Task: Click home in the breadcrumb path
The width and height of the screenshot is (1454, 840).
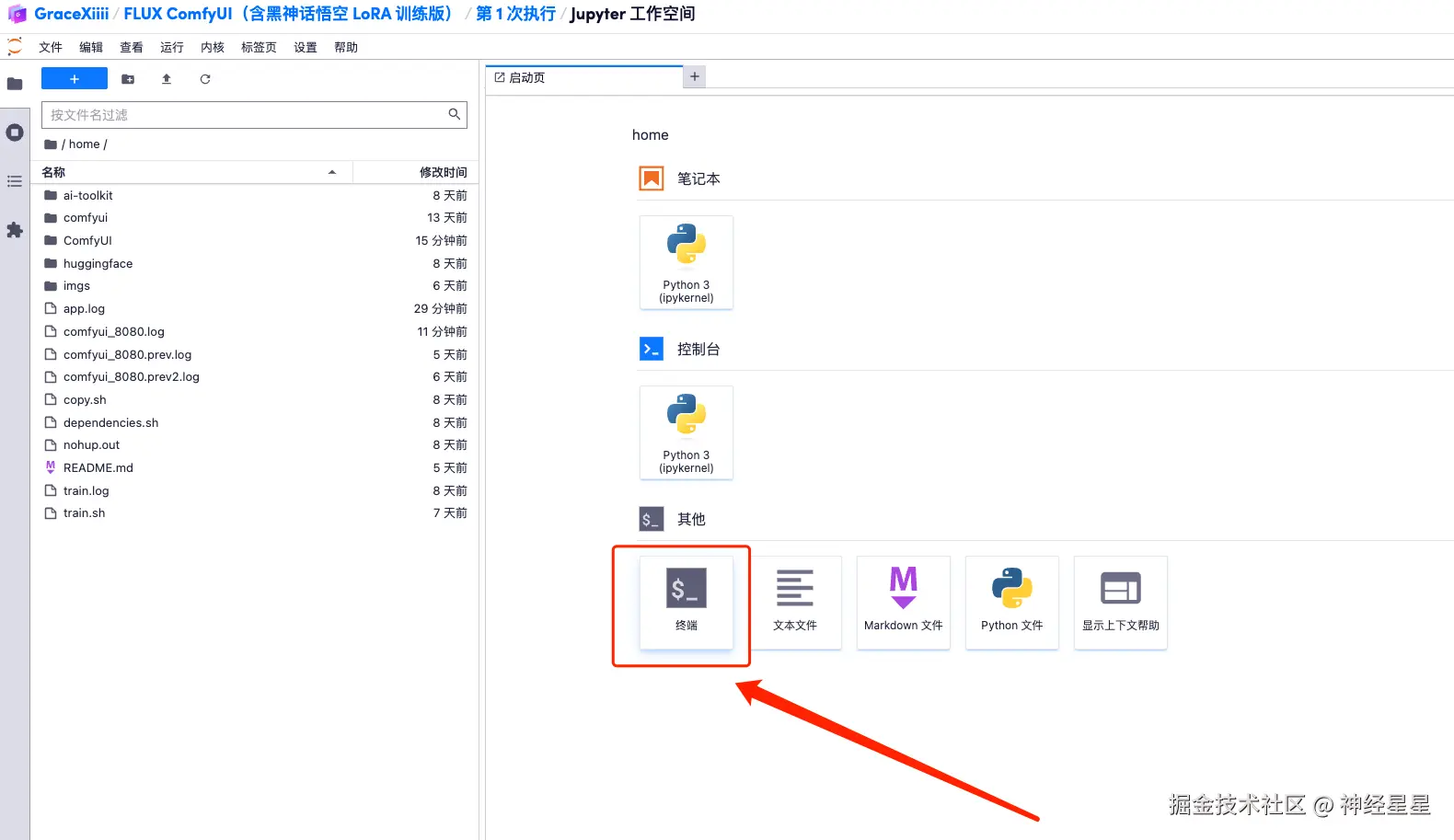Action: pyautogui.click(x=85, y=144)
